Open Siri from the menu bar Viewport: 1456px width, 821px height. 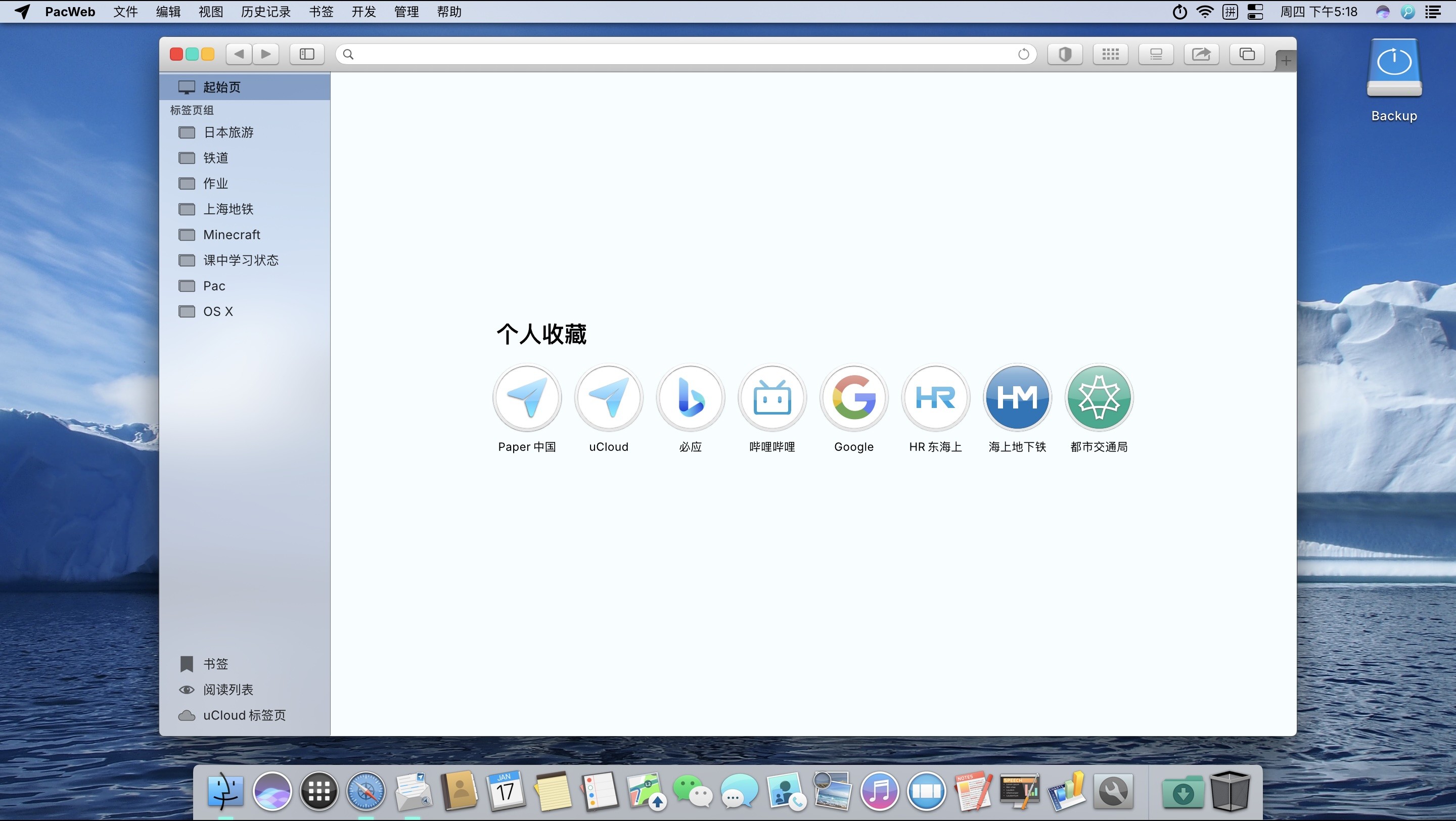click(x=1383, y=11)
